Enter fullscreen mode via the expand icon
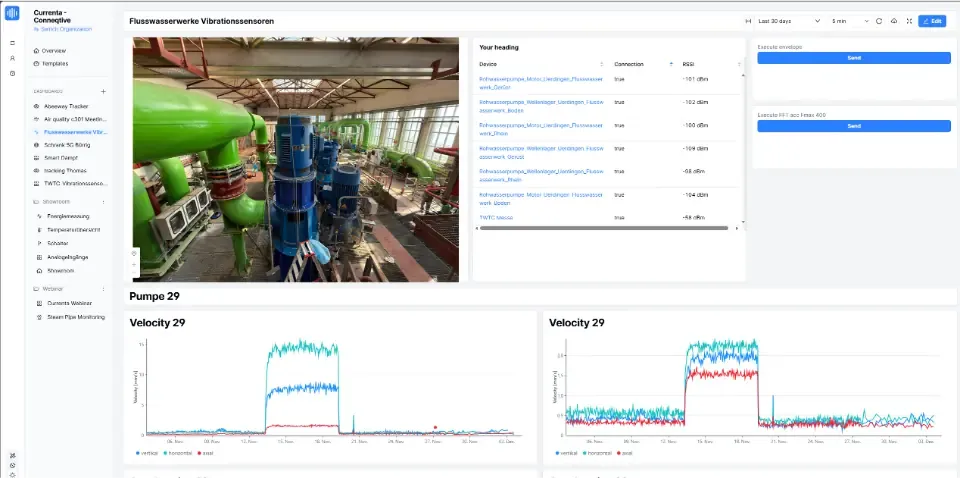 point(909,21)
